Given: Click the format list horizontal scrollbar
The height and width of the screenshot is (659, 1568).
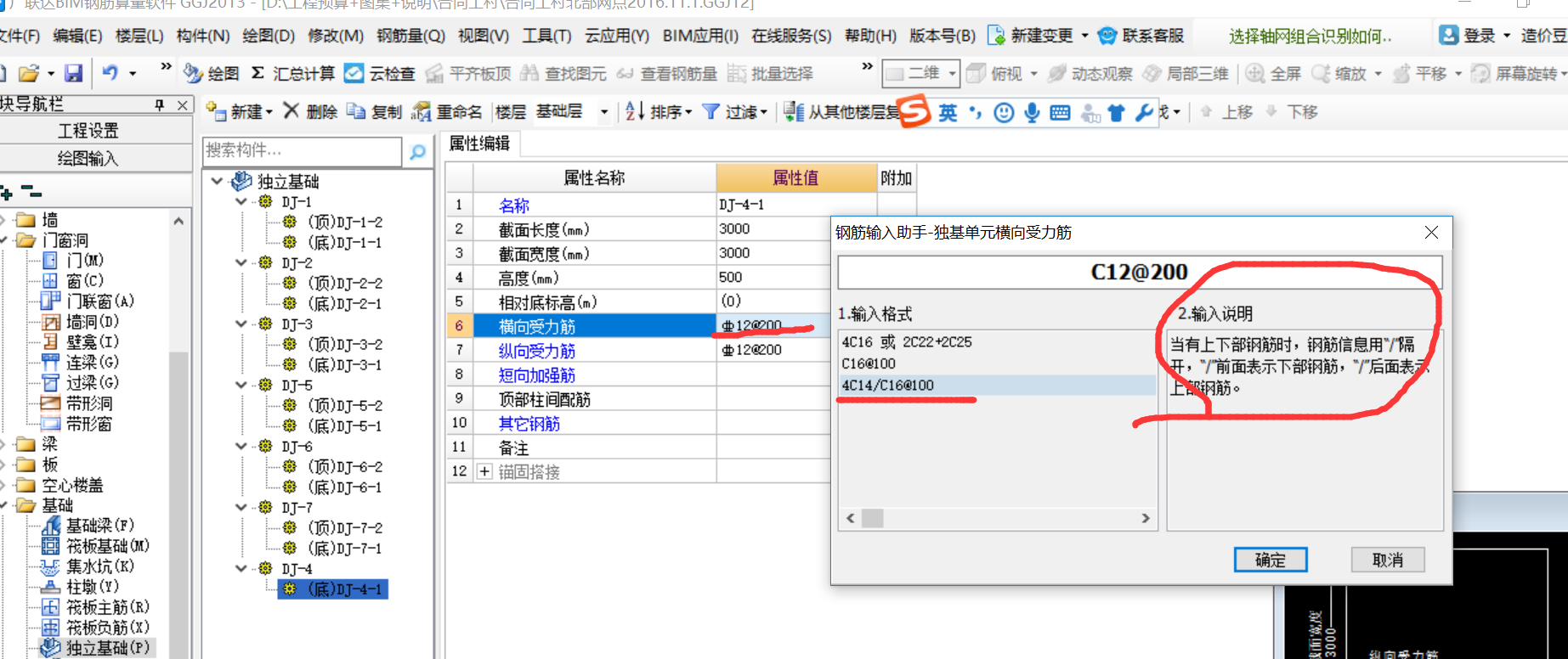Looking at the screenshot, I should click(998, 518).
